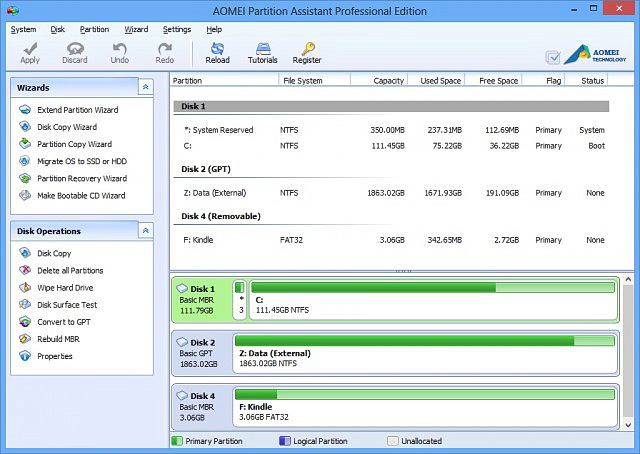Click the Rebuild MBR icon
The width and height of the screenshot is (640, 454).
click(x=25, y=338)
